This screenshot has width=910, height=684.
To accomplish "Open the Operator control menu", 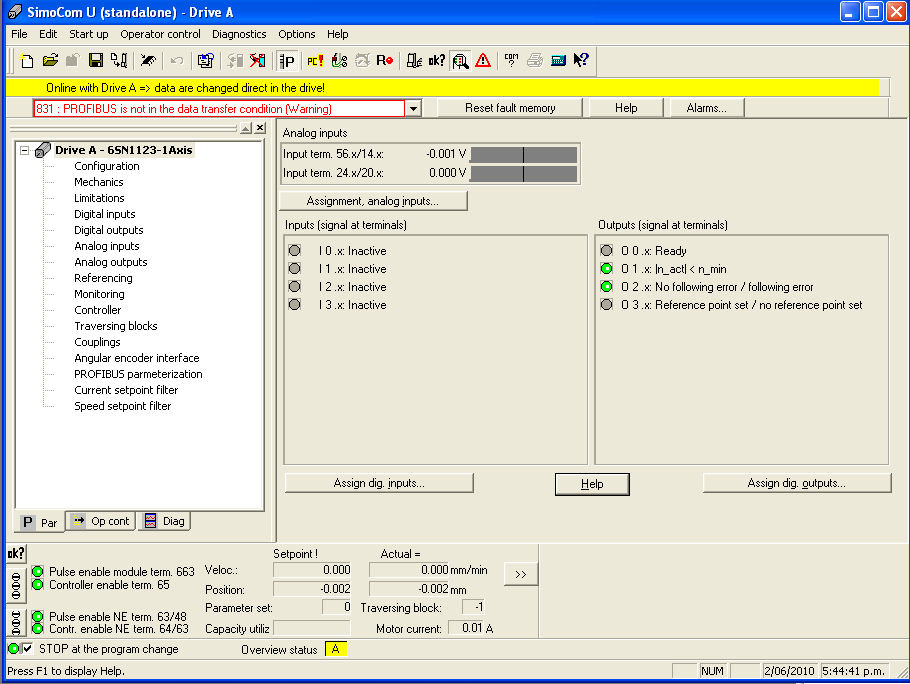I will [x=160, y=34].
